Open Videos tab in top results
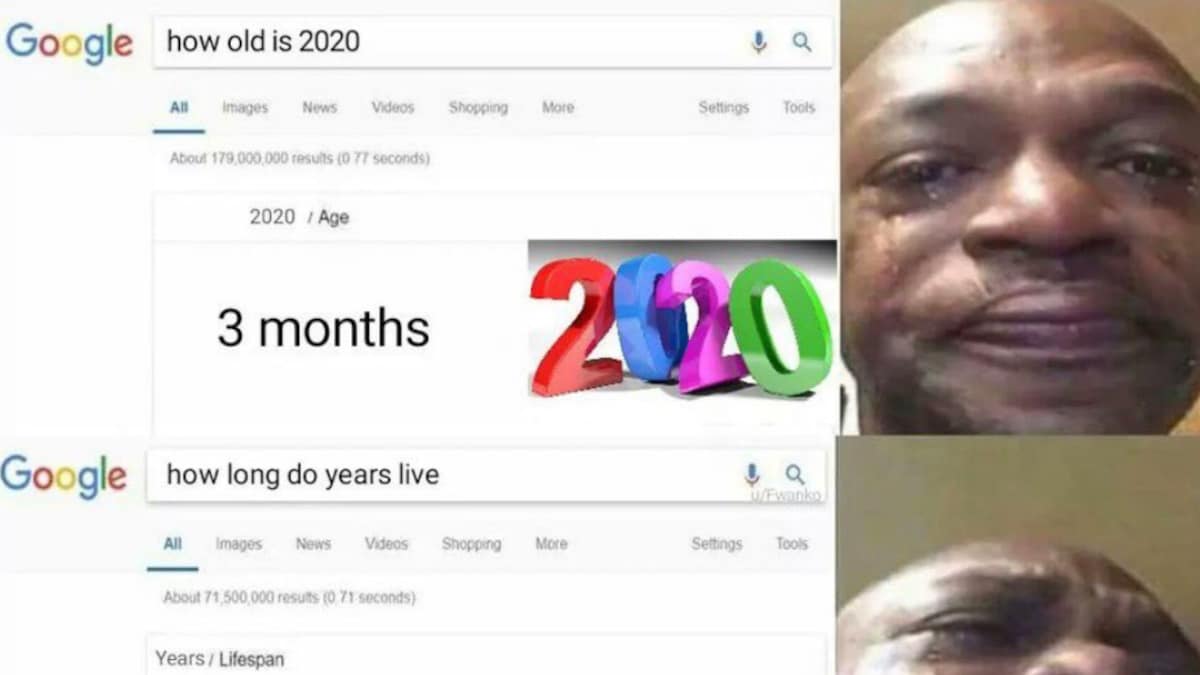The height and width of the screenshot is (675, 1200). click(x=393, y=108)
